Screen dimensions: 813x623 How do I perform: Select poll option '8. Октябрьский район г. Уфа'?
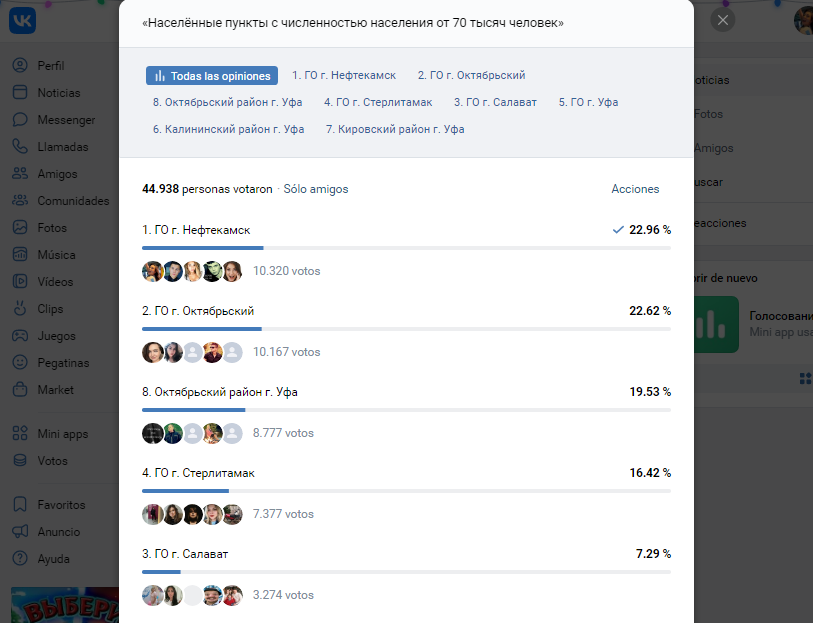pyautogui.click(x=220, y=392)
